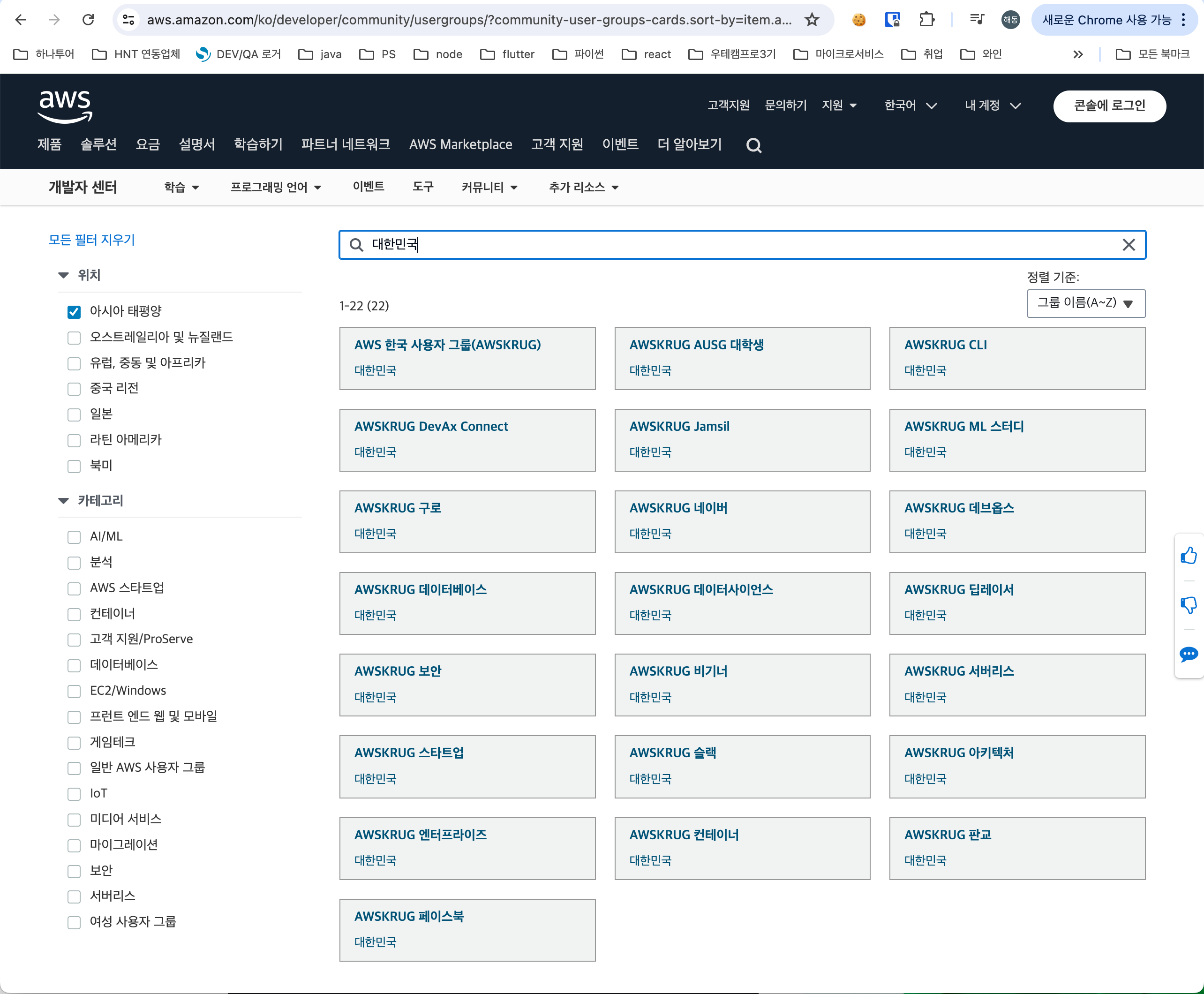This screenshot has height=994, width=1204.
Task: Click the site information icon in address bar
Action: tap(129, 20)
